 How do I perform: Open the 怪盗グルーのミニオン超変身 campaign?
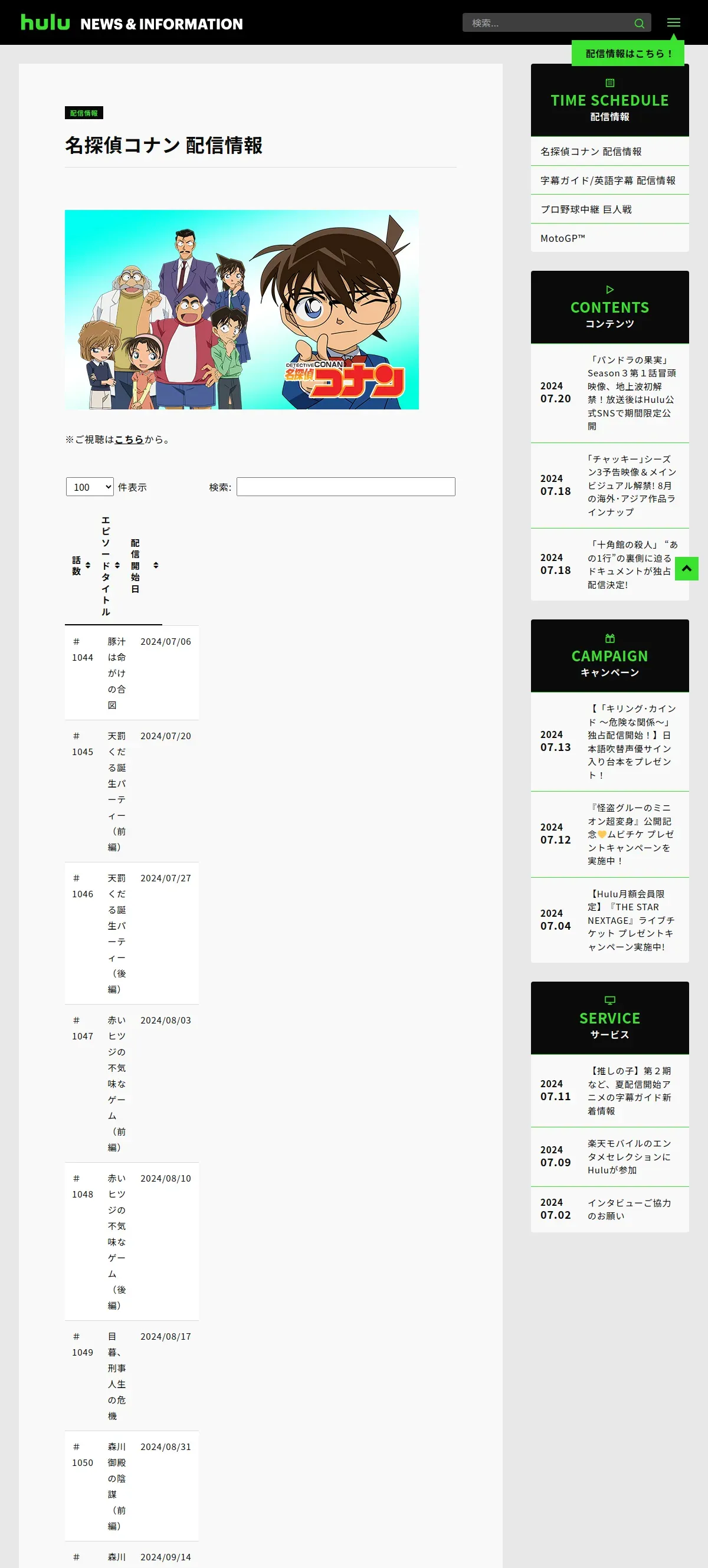(x=609, y=835)
